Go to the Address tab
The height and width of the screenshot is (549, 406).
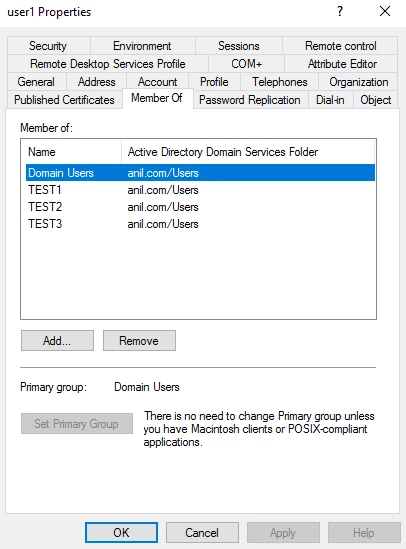[x=97, y=82]
